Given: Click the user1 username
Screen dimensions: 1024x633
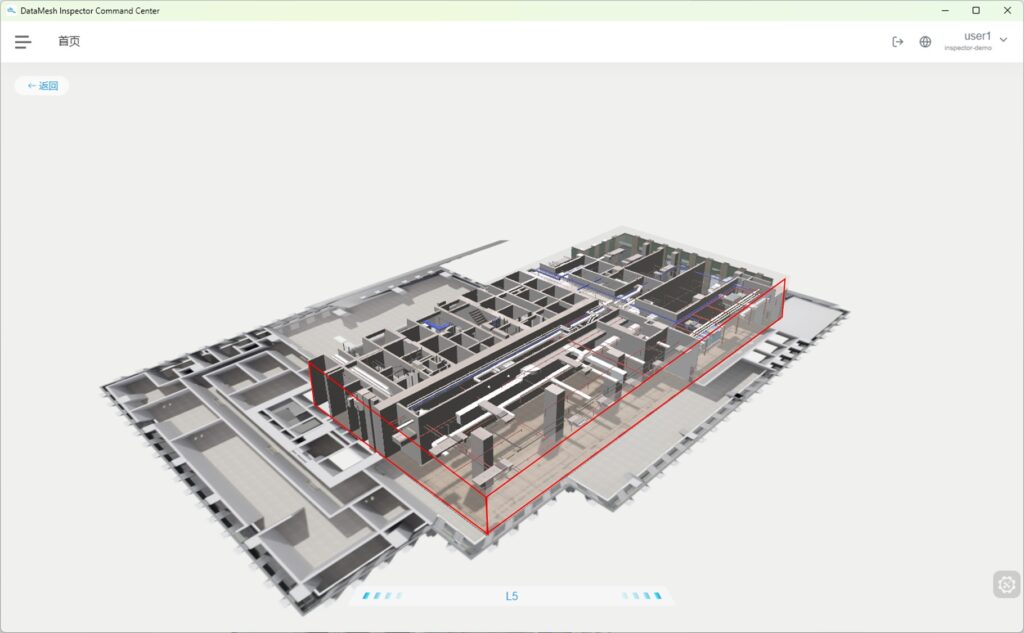Looking at the screenshot, I should pyautogui.click(x=976, y=36).
